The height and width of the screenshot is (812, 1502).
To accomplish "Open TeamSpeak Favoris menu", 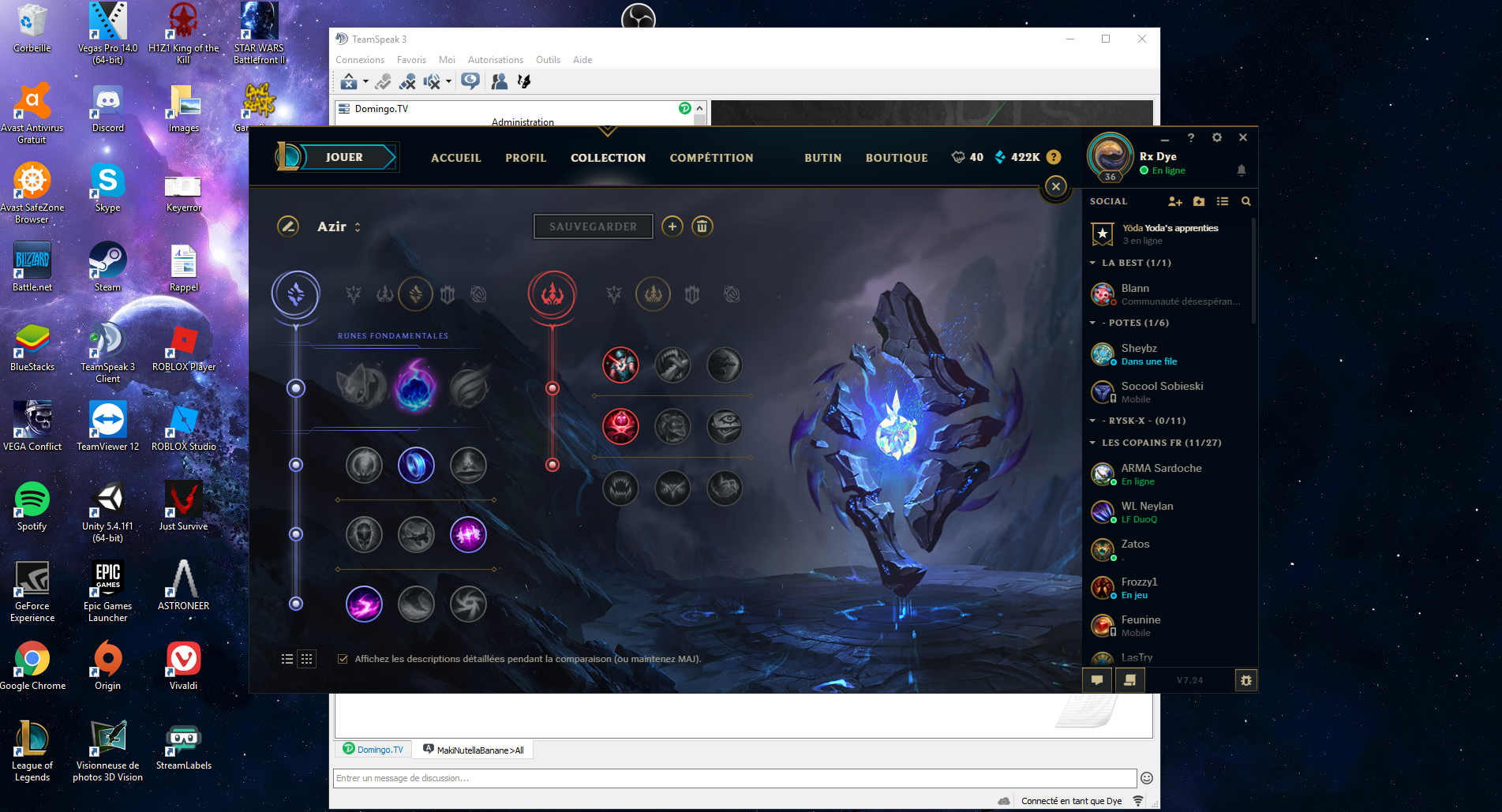I will coord(411,60).
